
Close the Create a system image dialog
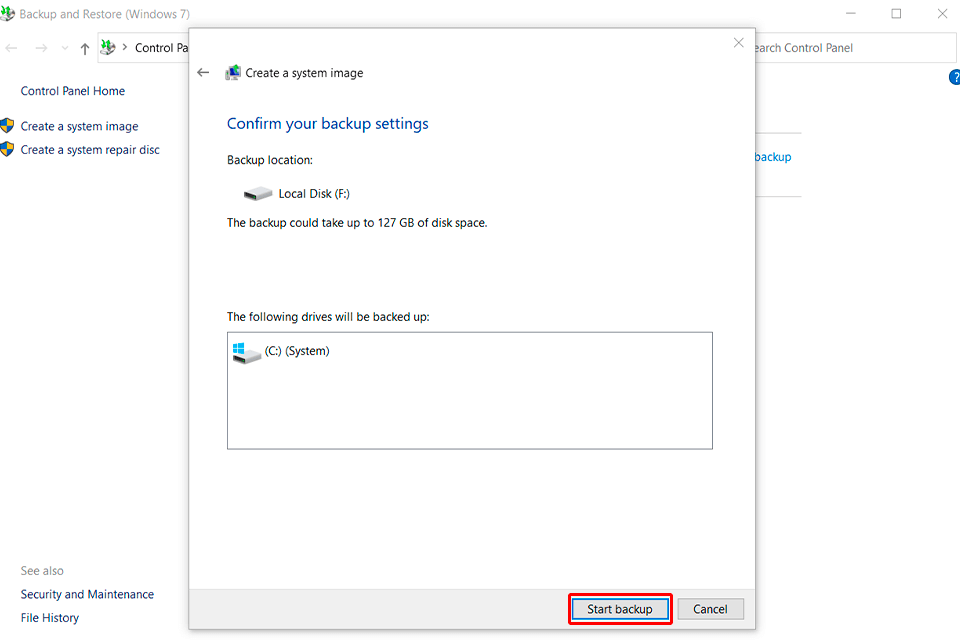coord(738,43)
